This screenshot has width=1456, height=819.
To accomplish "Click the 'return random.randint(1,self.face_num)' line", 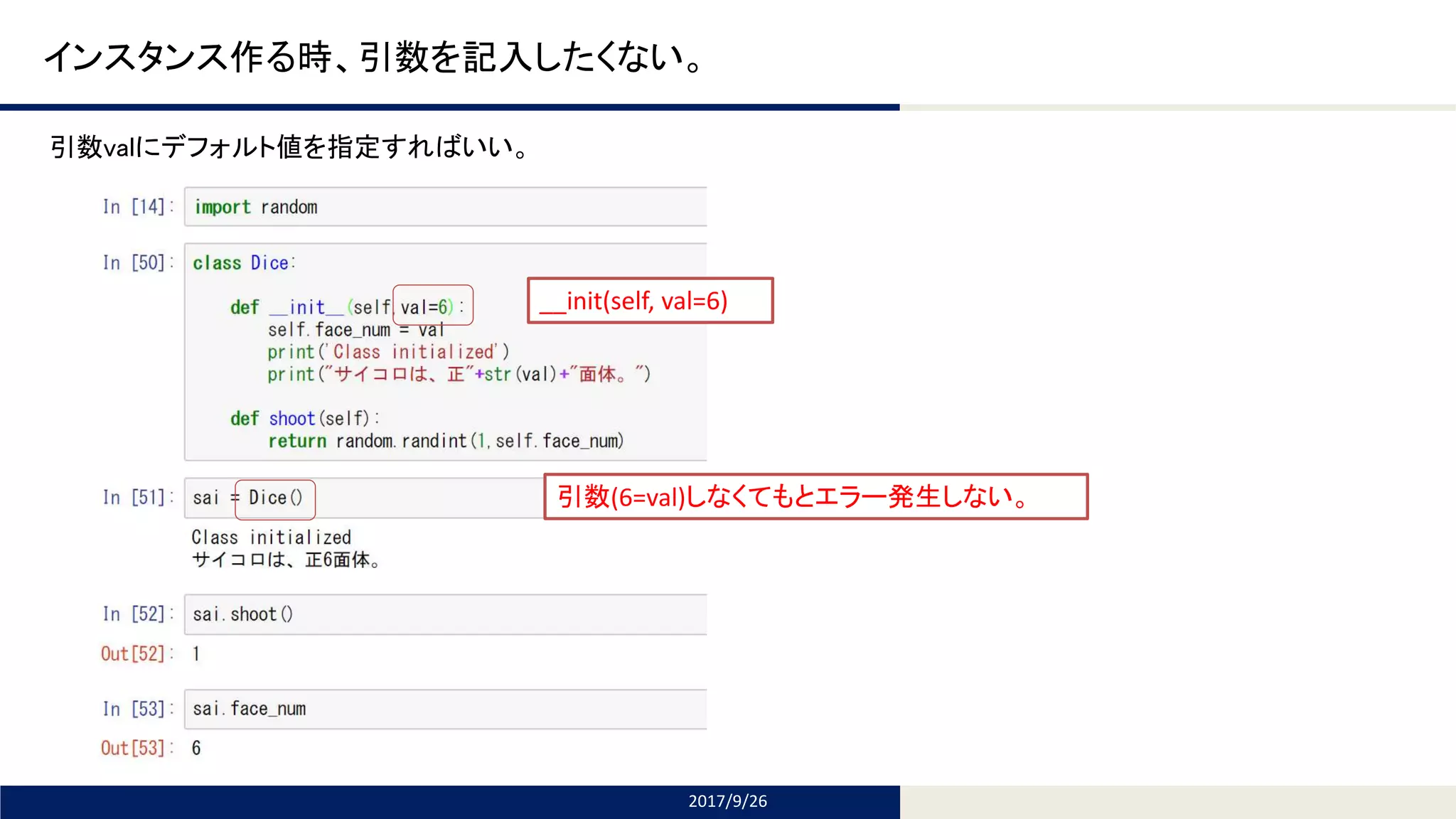I will [x=446, y=441].
